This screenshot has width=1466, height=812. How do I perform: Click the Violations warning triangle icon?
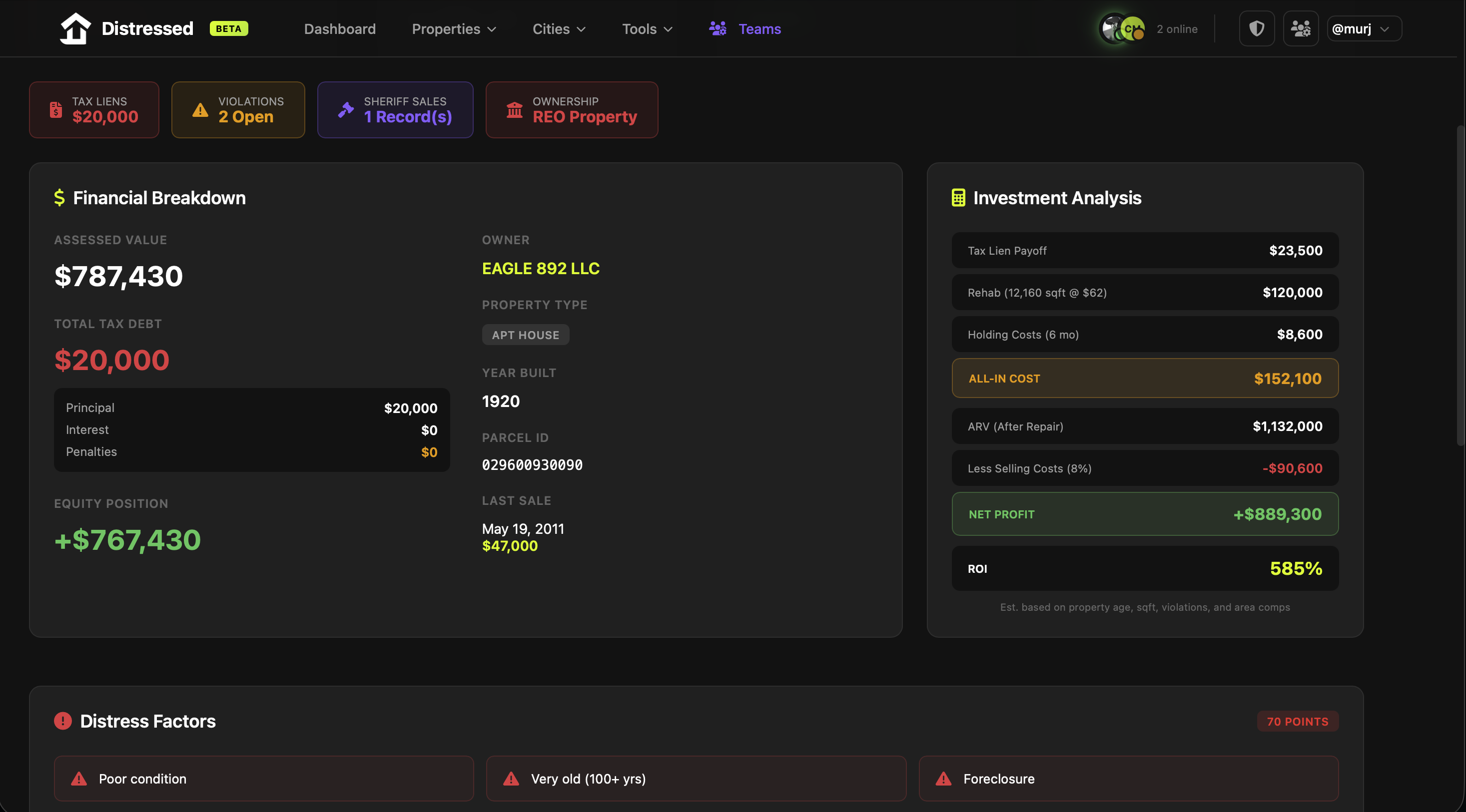point(200,110)
